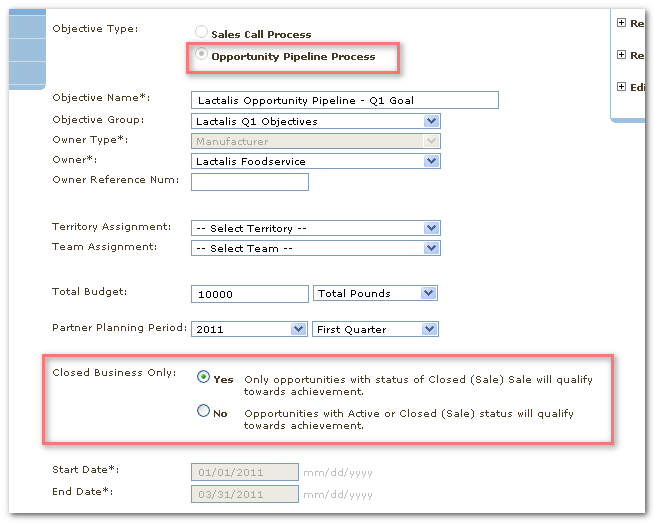
Task: Open the Select Team dropdown
Action: (315, 248)
